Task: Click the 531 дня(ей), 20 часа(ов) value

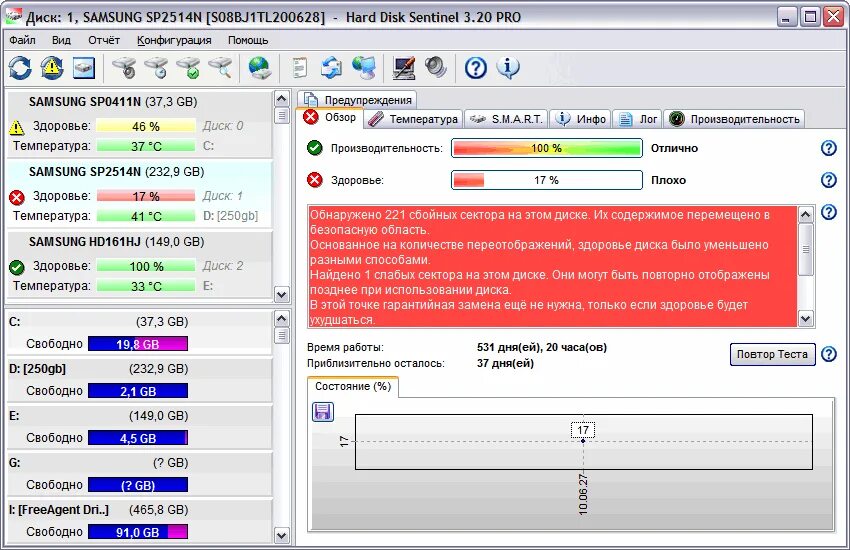Action: [542, 347]
